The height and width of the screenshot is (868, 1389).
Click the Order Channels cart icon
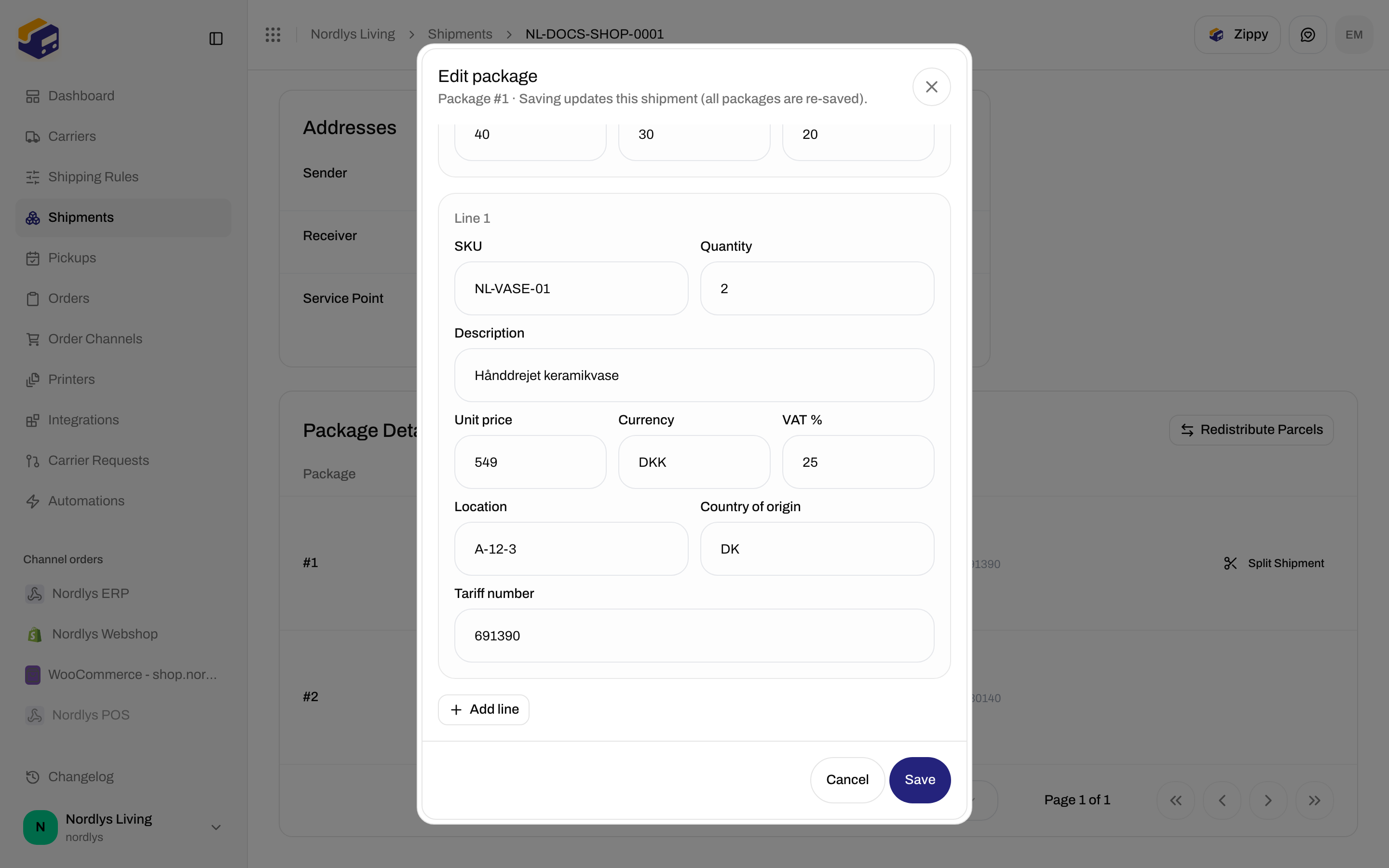33,339
